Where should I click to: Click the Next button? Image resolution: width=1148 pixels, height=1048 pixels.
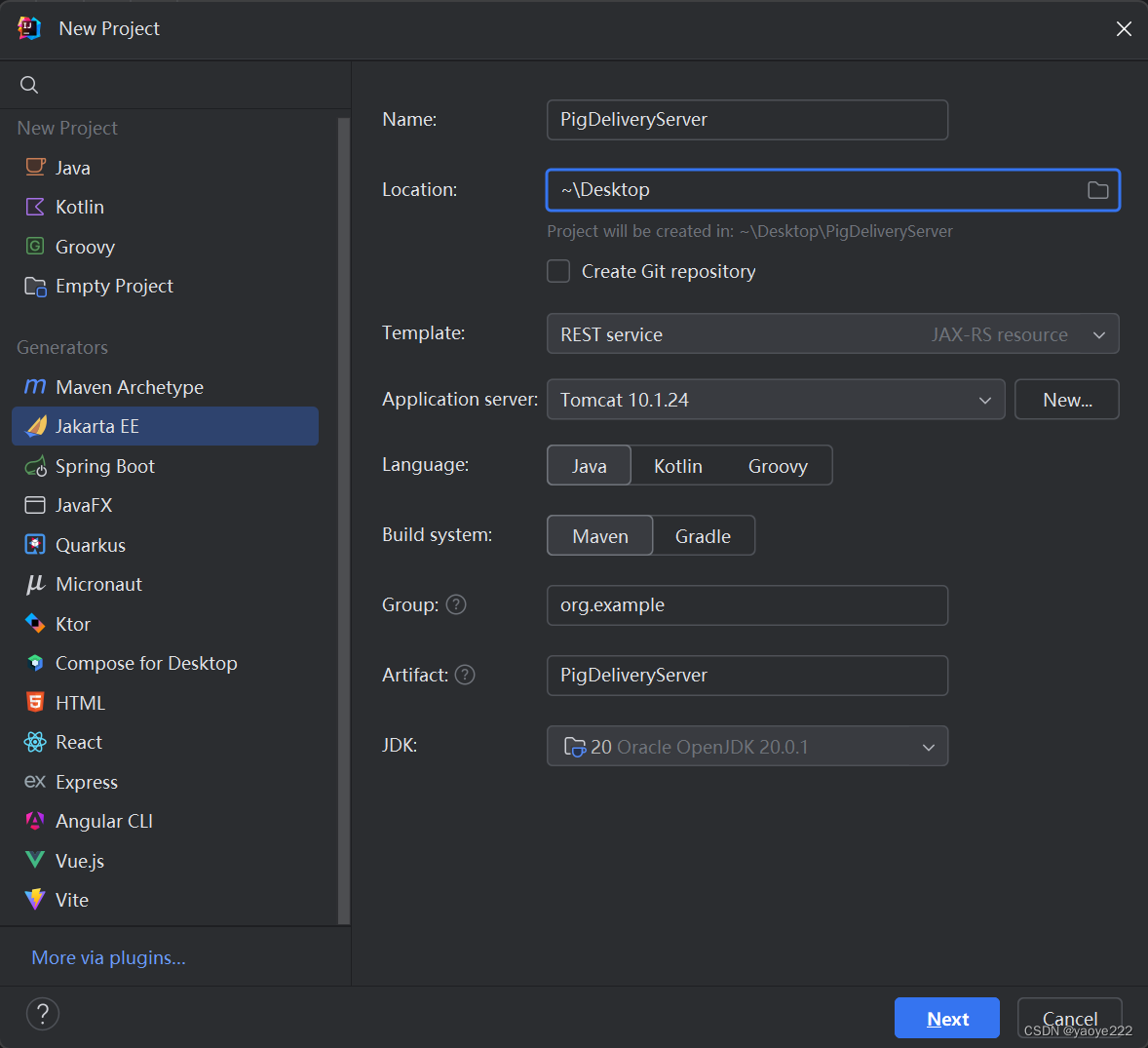[946, 1018]
